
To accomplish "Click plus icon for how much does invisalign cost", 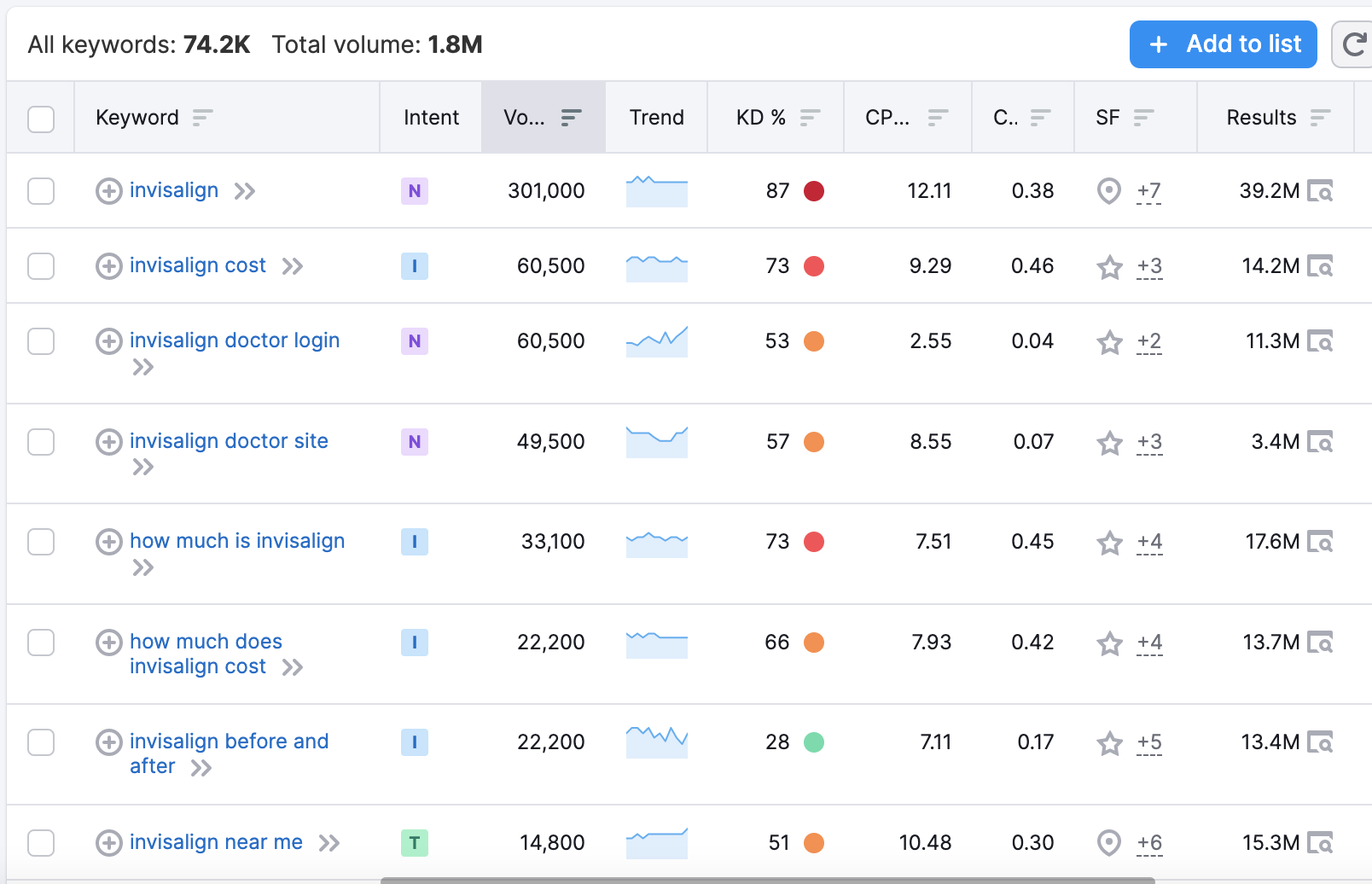I will [108, 643].
